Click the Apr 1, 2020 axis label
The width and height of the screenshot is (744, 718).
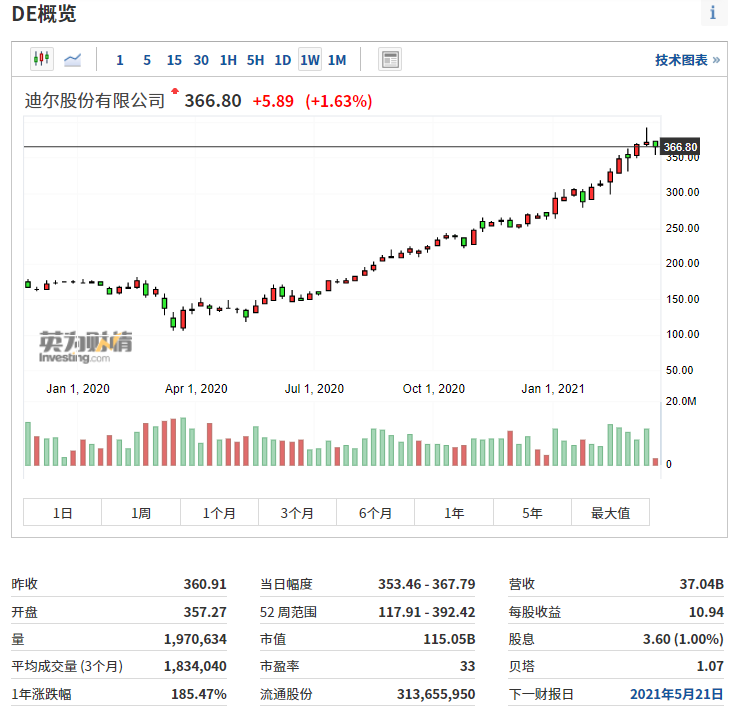click(196, 389)
